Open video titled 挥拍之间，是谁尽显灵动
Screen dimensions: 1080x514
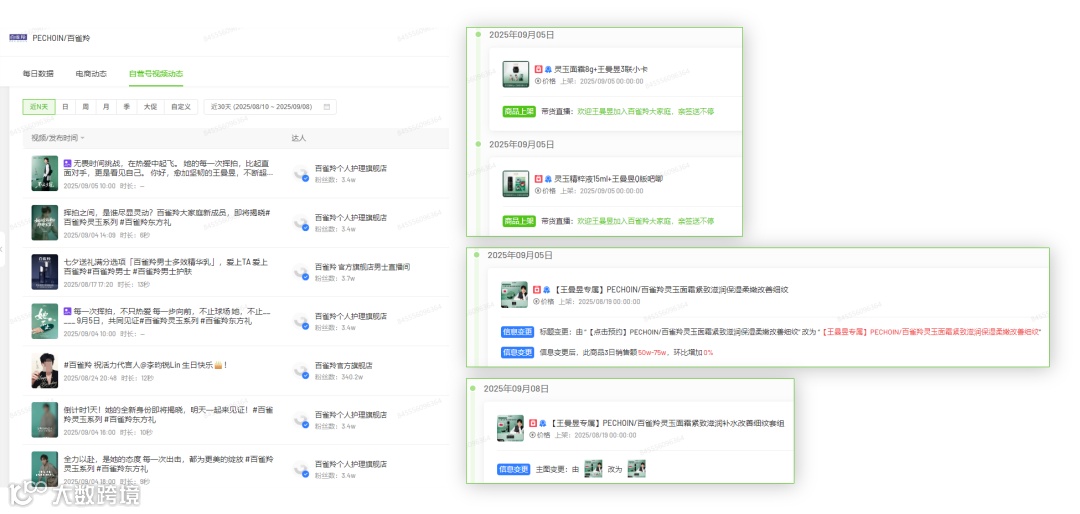click(167, 217)
